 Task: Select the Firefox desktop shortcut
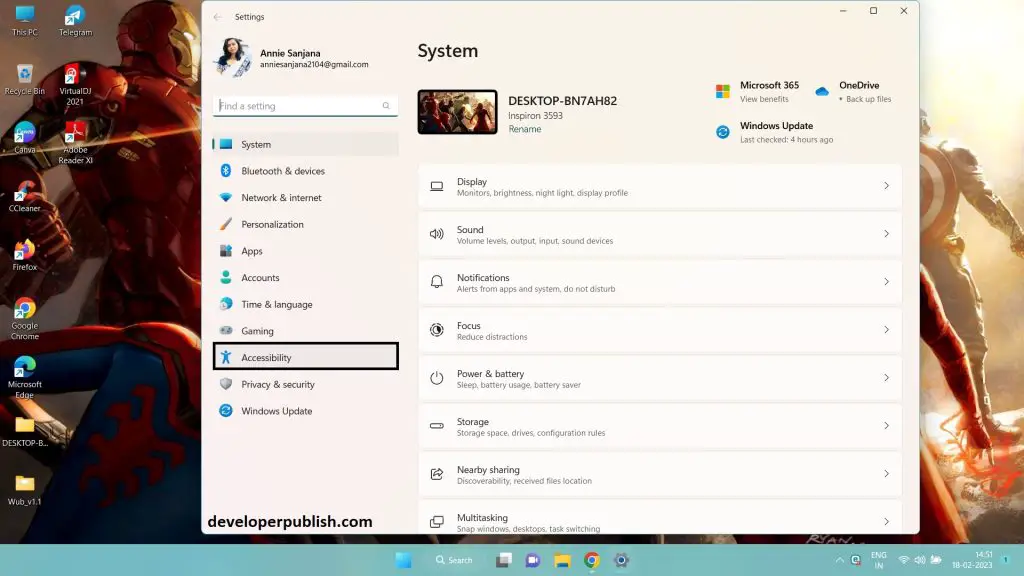(25, 255)
